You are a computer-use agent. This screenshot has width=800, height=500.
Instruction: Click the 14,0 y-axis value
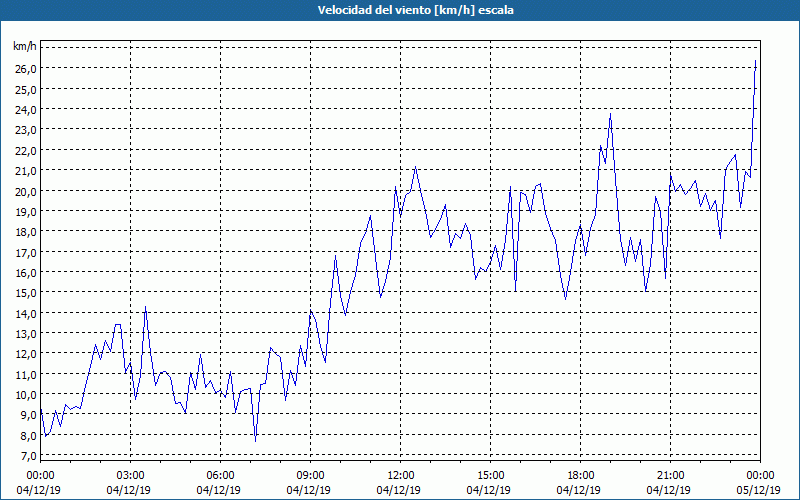click(26, 313)
